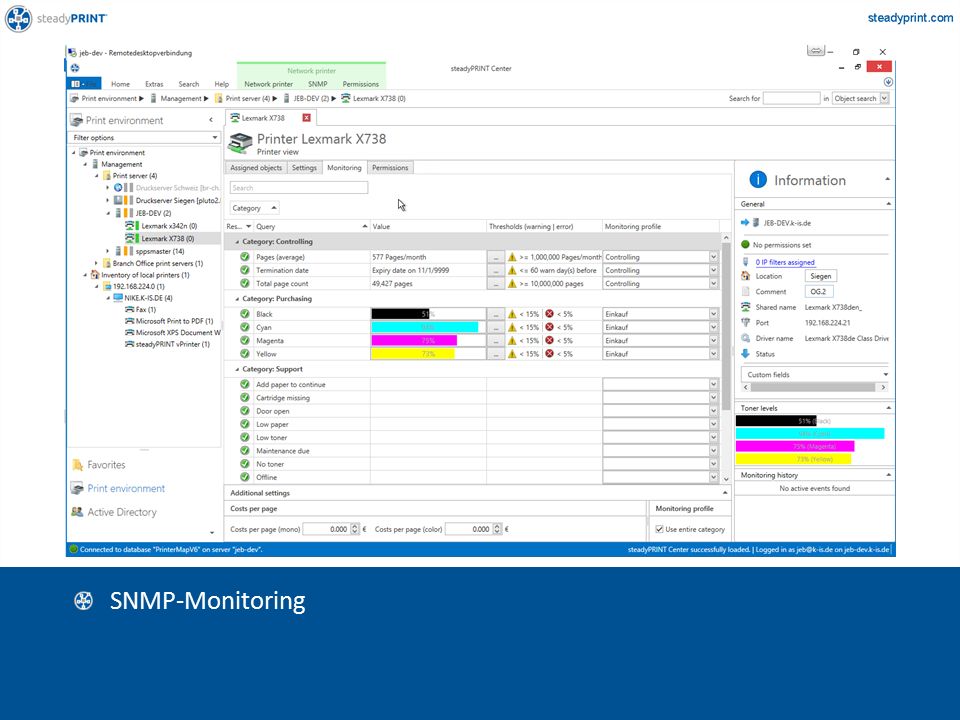Expand Branch Office print servers node
Image resolution: width=960 pixels, height=720 pixels.
point(96,263)
